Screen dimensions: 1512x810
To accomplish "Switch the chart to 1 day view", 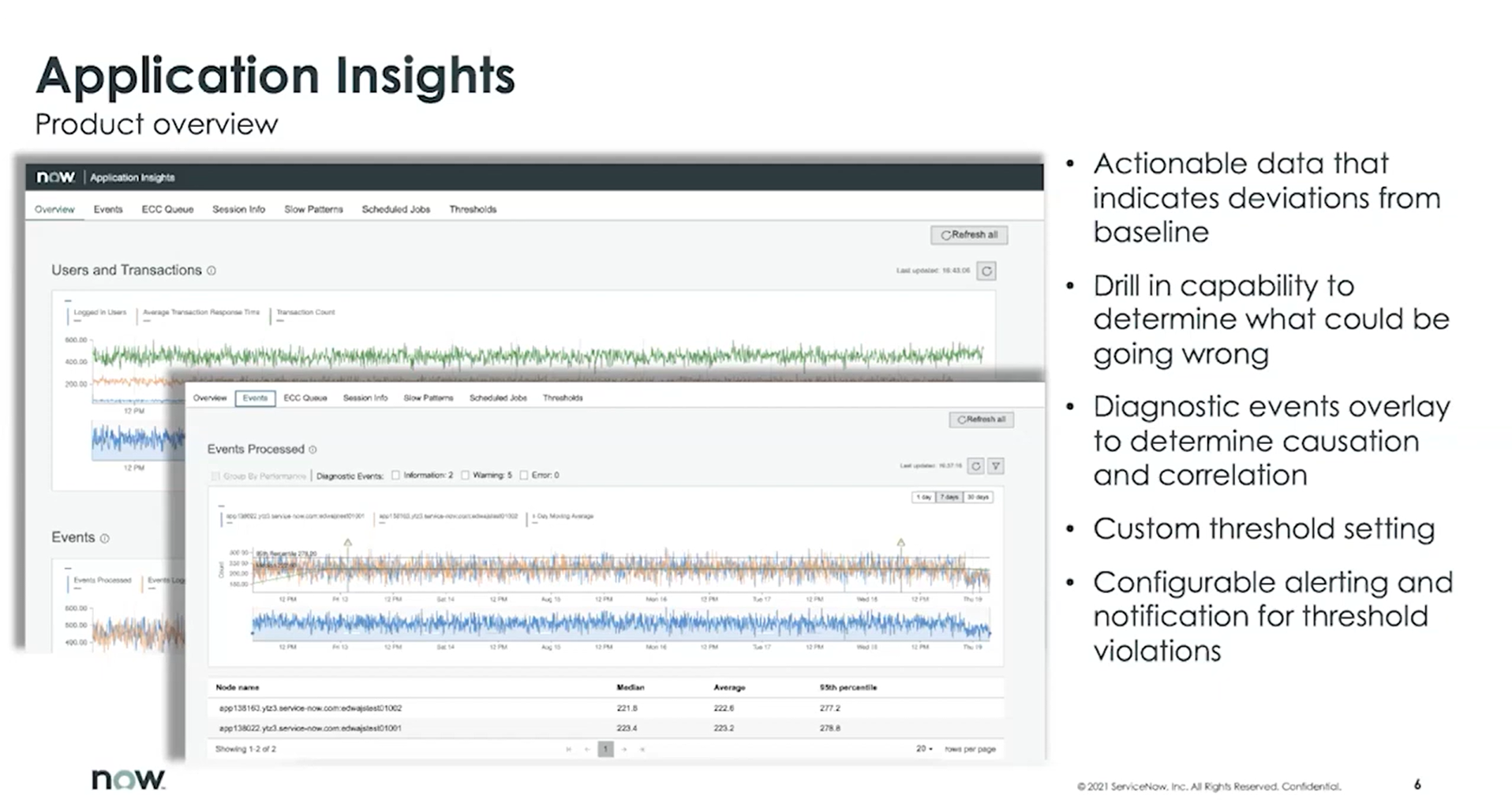I will (925, 498).
